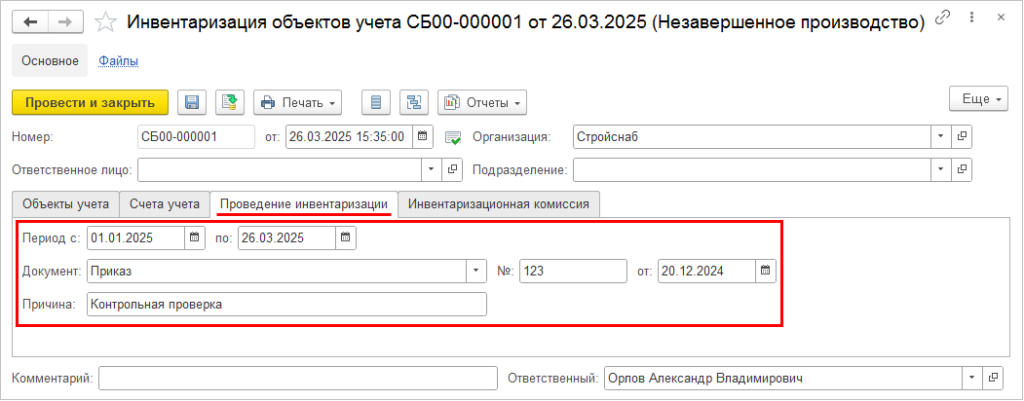
Task: Open the Файлы link
Action: (118, 61)
